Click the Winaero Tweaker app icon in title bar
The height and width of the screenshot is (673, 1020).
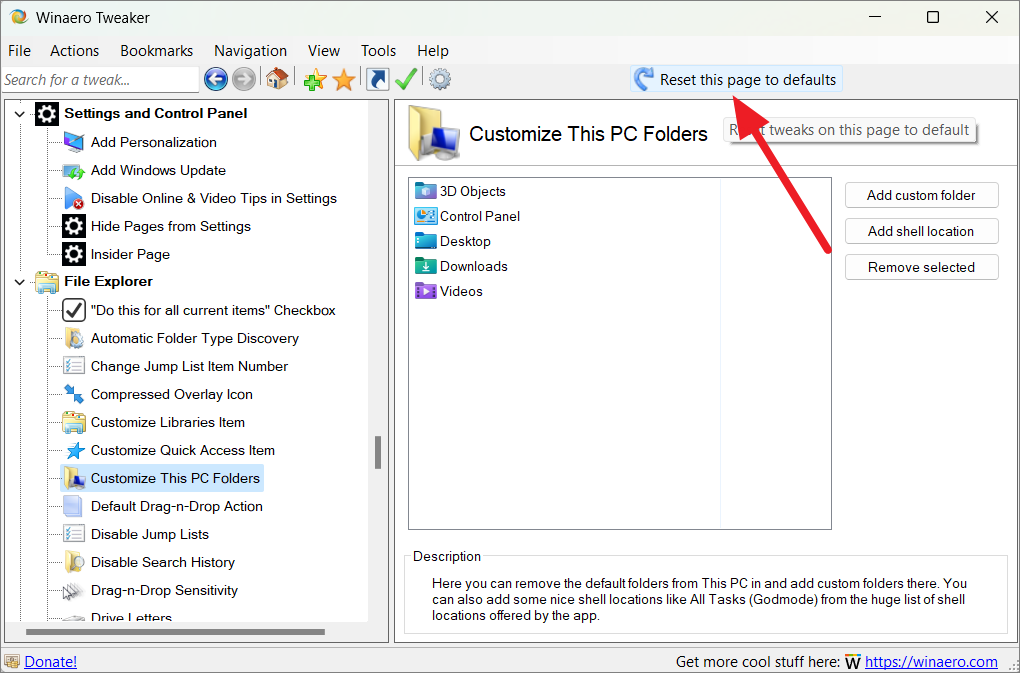coord(18,17)
